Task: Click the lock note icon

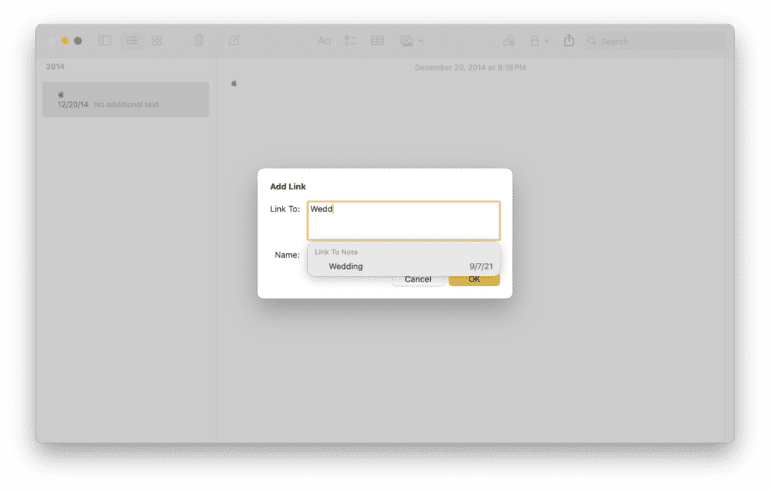Action: point(535,41)
